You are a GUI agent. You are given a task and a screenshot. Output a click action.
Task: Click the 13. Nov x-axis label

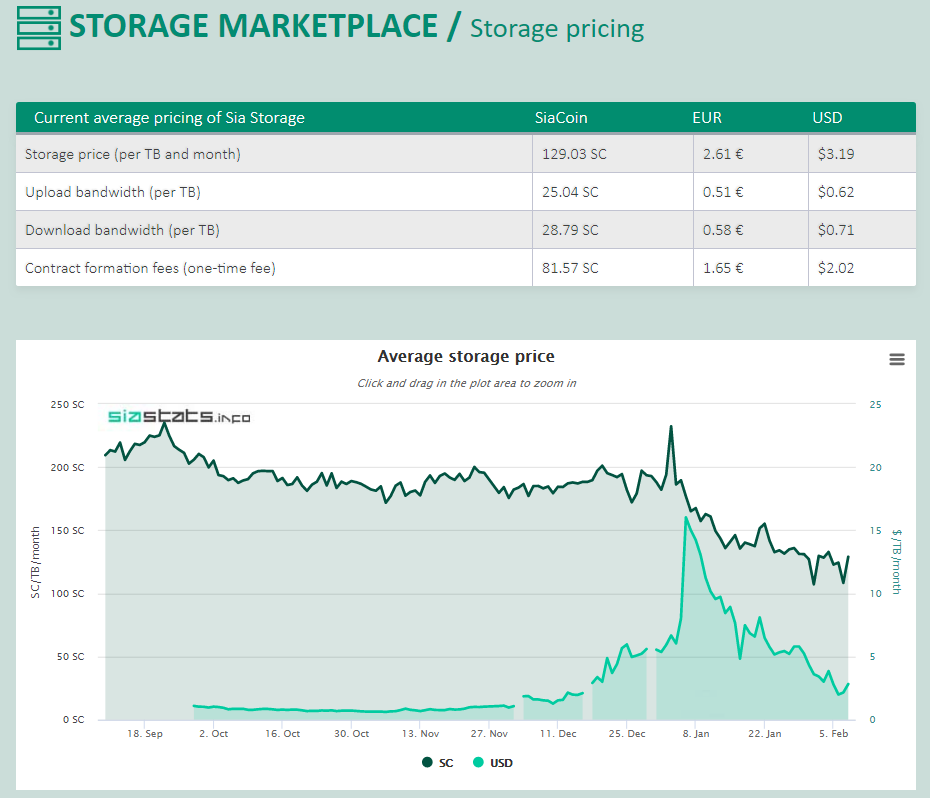tap(421, 734)
